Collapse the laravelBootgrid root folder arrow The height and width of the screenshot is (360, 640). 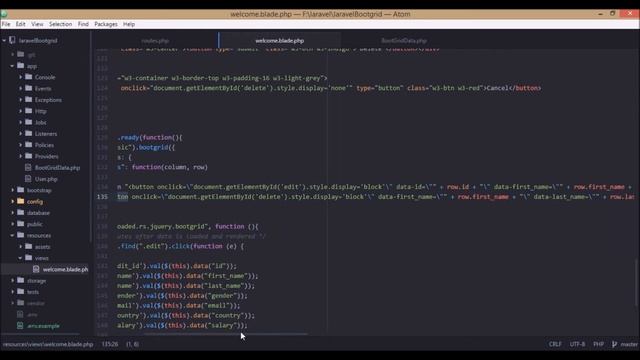[4, 40]
